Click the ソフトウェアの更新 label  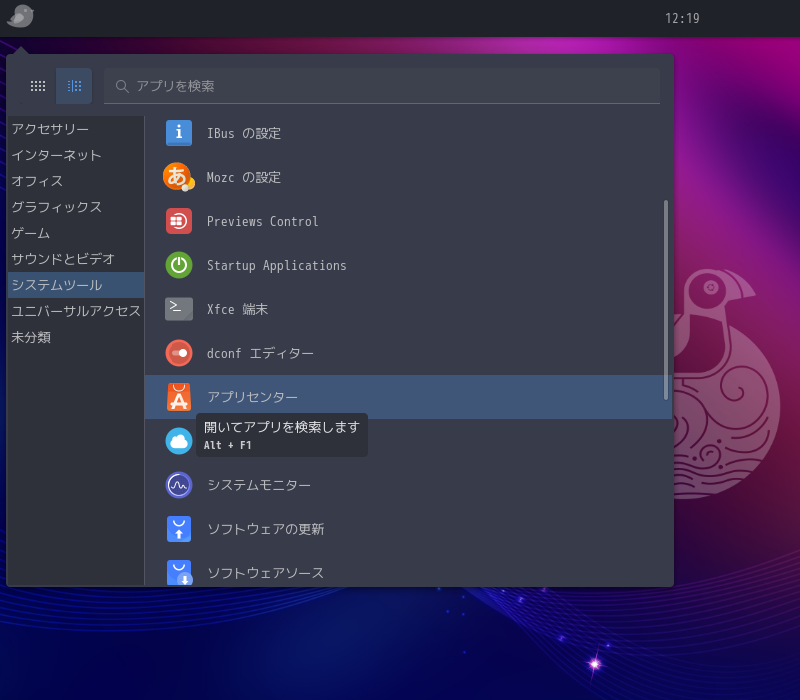point(265,529)
